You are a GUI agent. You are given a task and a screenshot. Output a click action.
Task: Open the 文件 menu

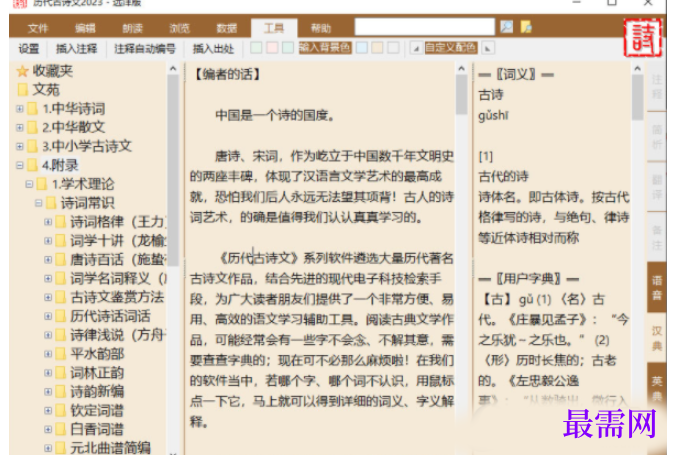tap(38, 28)
